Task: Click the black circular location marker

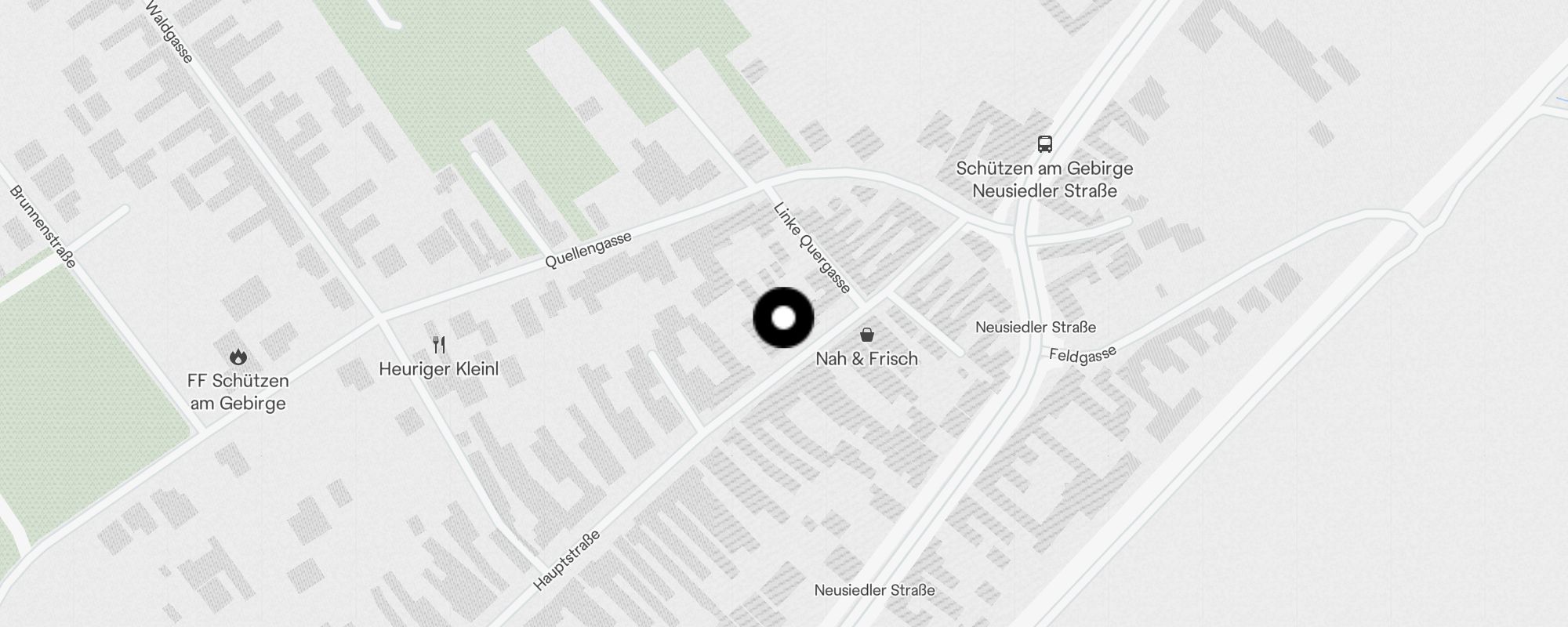Action: [783, 317]
